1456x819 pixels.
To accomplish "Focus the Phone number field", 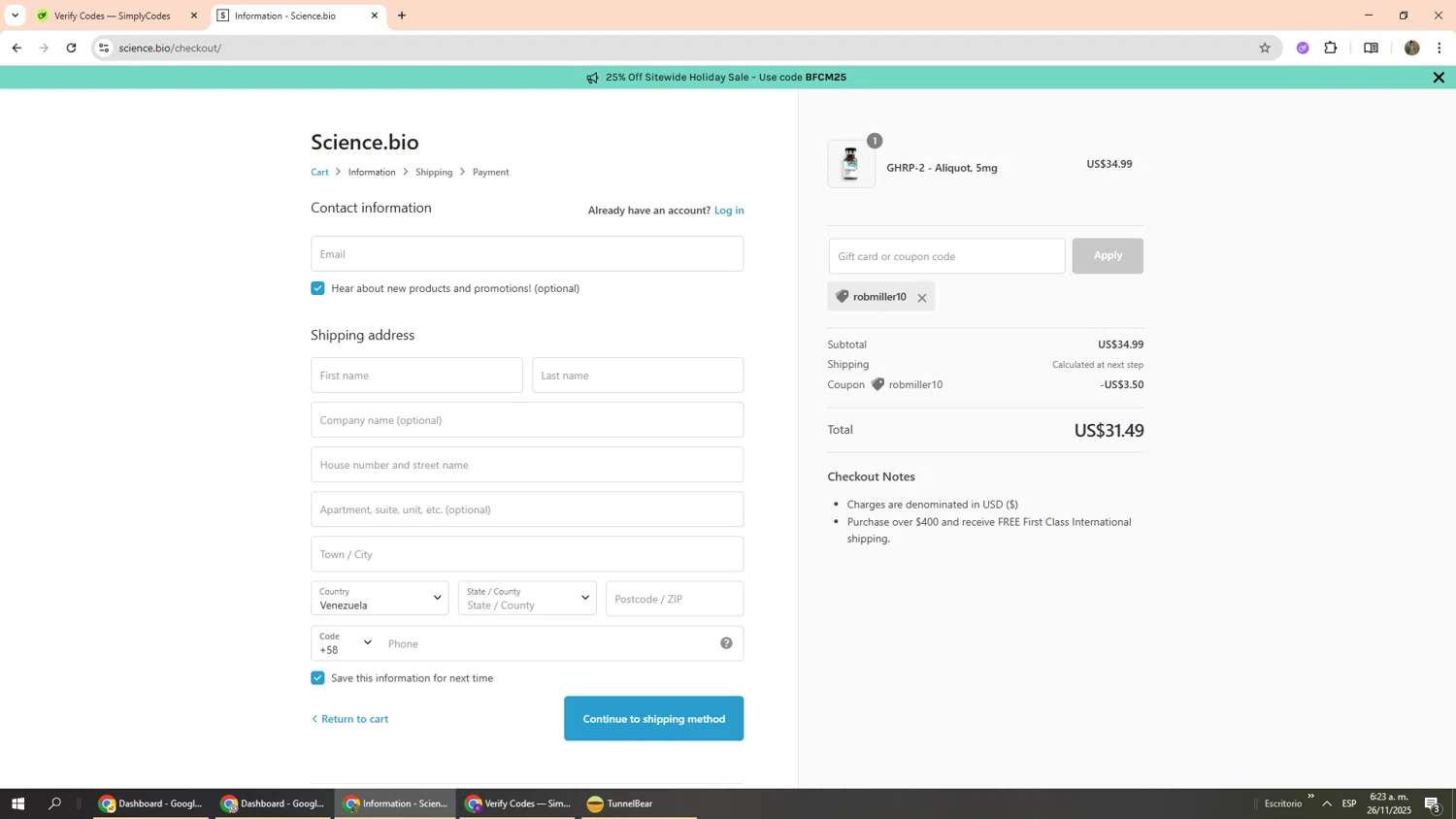I will tap(548, 643).
